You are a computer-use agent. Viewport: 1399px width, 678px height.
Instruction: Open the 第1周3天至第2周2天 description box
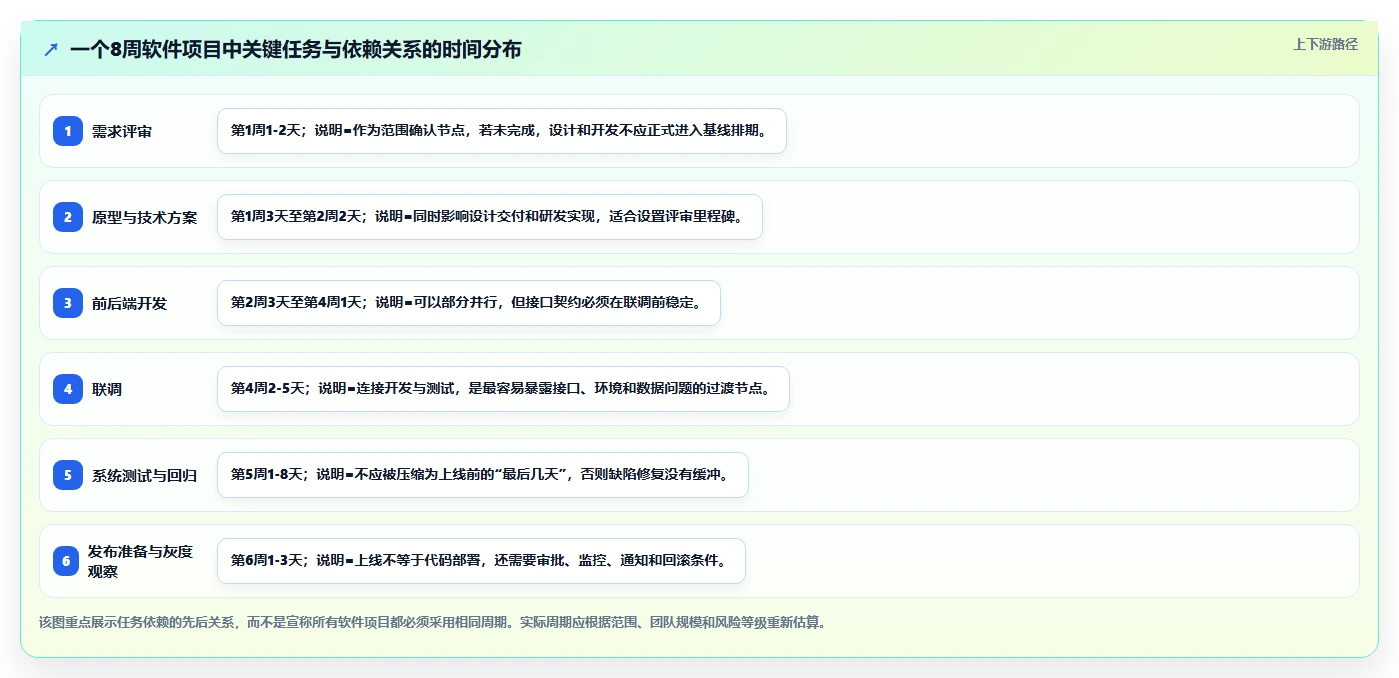(x=490, y=217)
